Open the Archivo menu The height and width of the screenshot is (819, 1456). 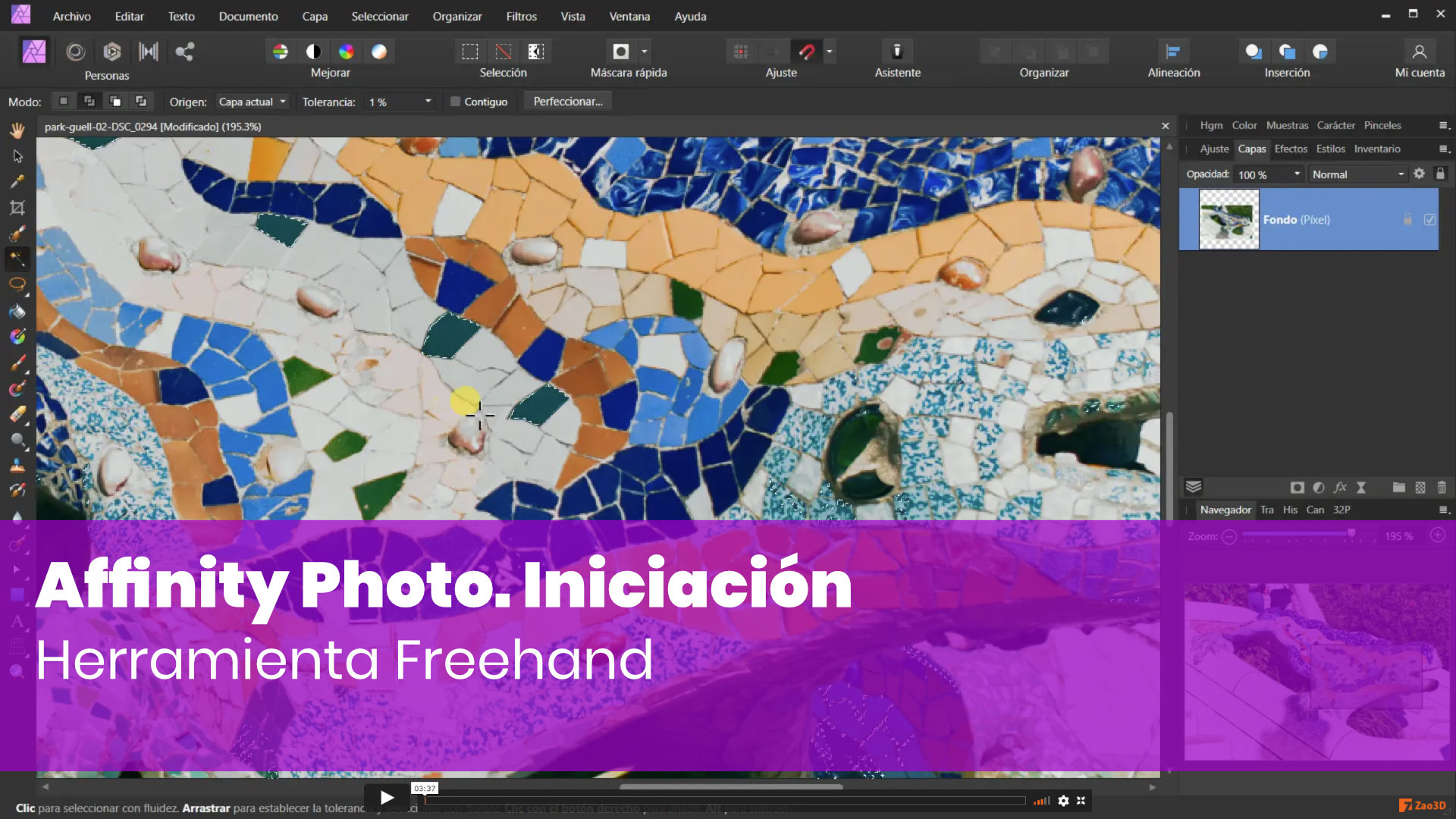[x=72, y=16]
